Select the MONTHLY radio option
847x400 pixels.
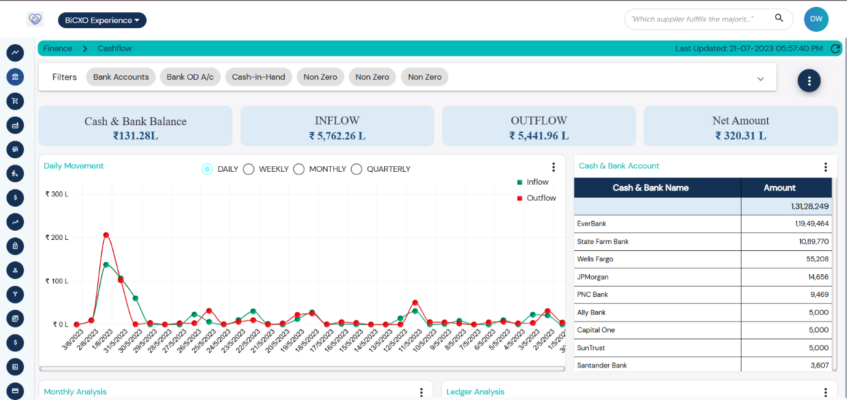299,169
